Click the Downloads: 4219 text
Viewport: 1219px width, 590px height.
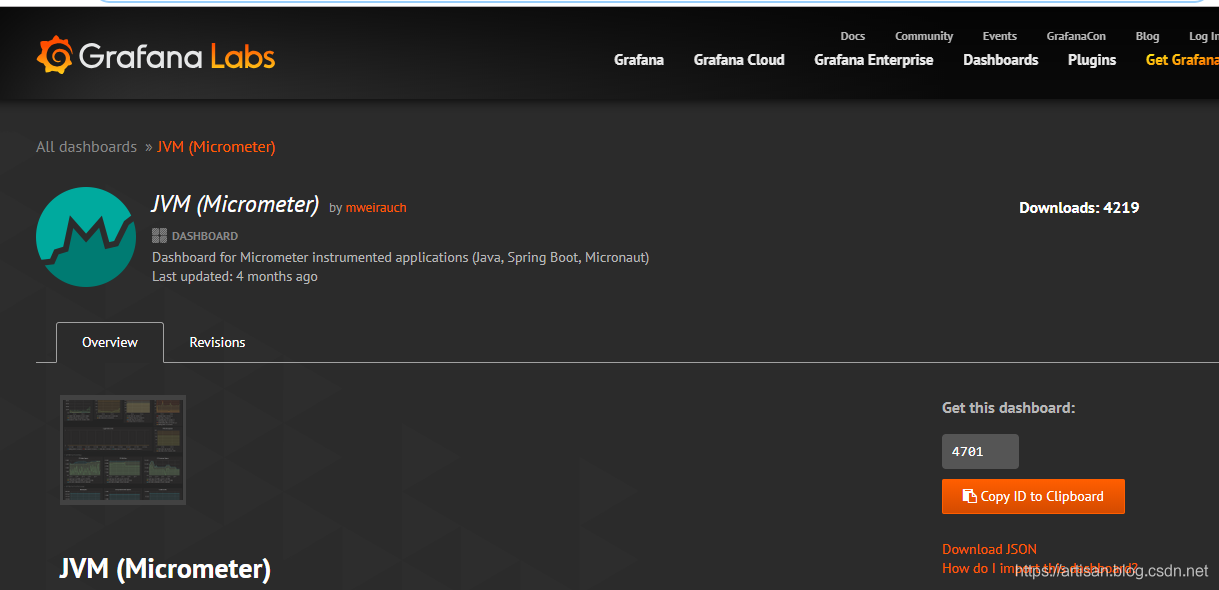(1079, 208)
